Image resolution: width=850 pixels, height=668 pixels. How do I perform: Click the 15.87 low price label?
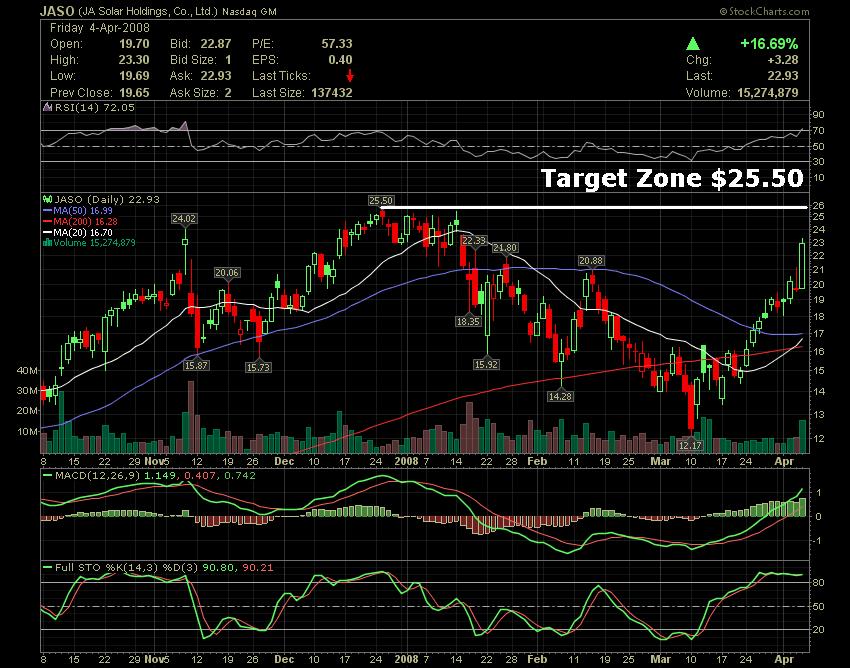(196, 365)
